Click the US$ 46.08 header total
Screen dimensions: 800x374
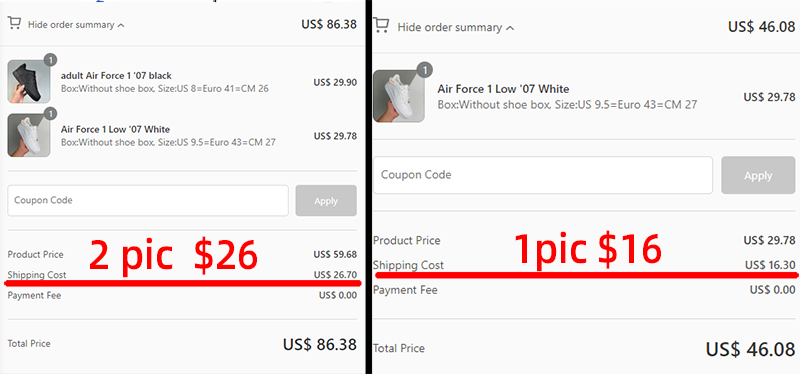point(761,27)
